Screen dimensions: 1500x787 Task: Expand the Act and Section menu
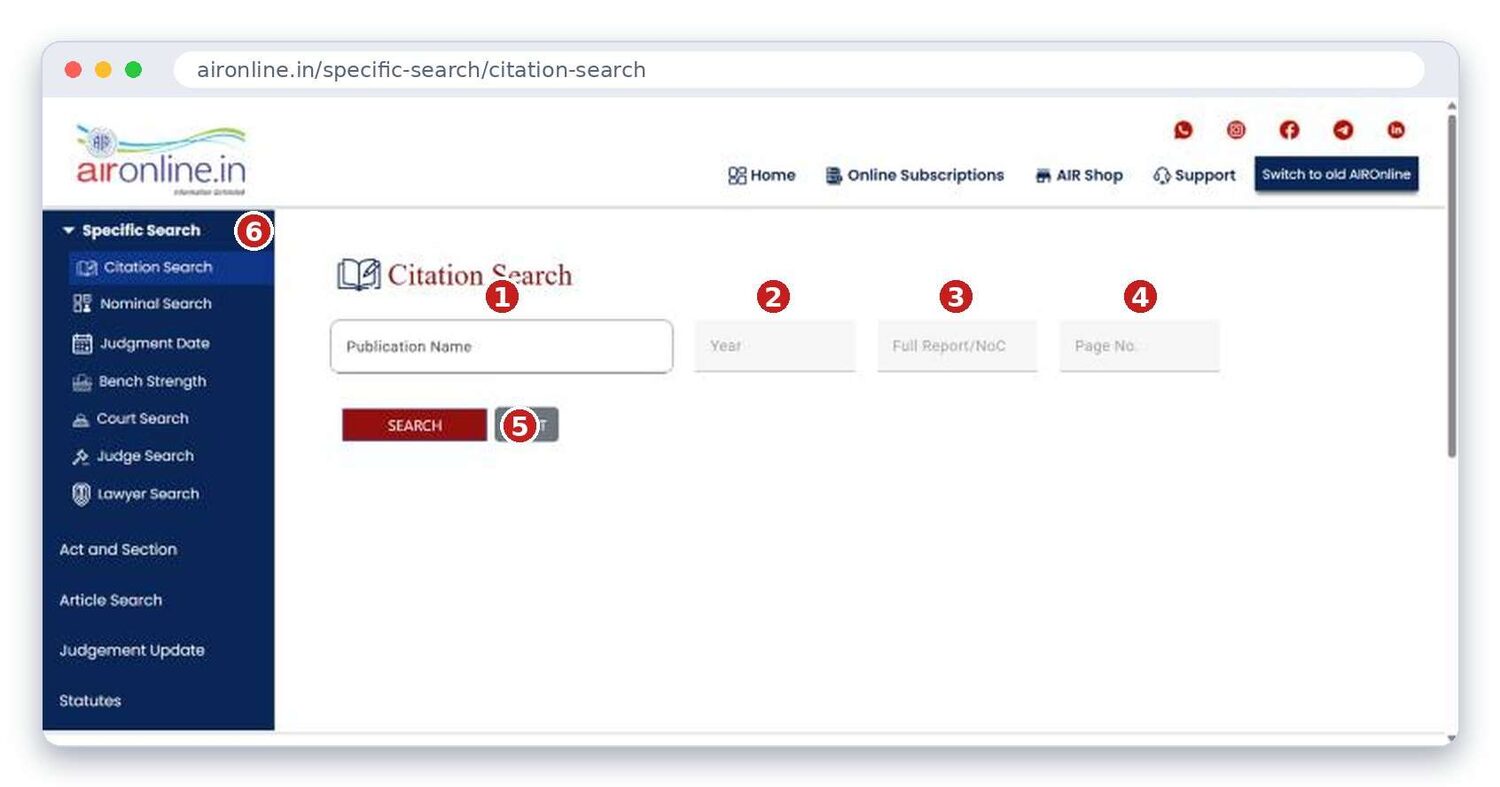point(118,550)
